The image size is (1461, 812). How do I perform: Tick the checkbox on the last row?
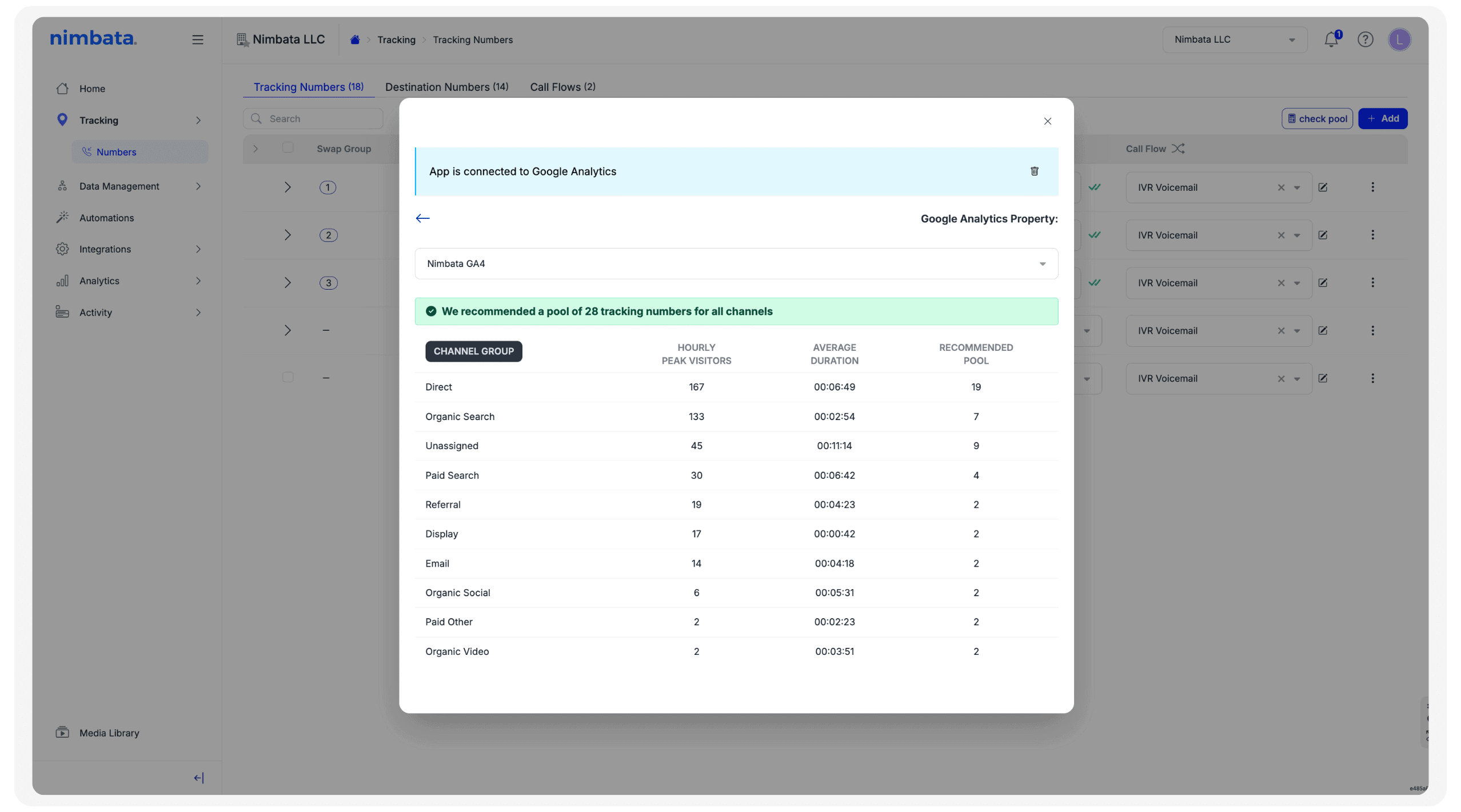click(x=288, y=378)
